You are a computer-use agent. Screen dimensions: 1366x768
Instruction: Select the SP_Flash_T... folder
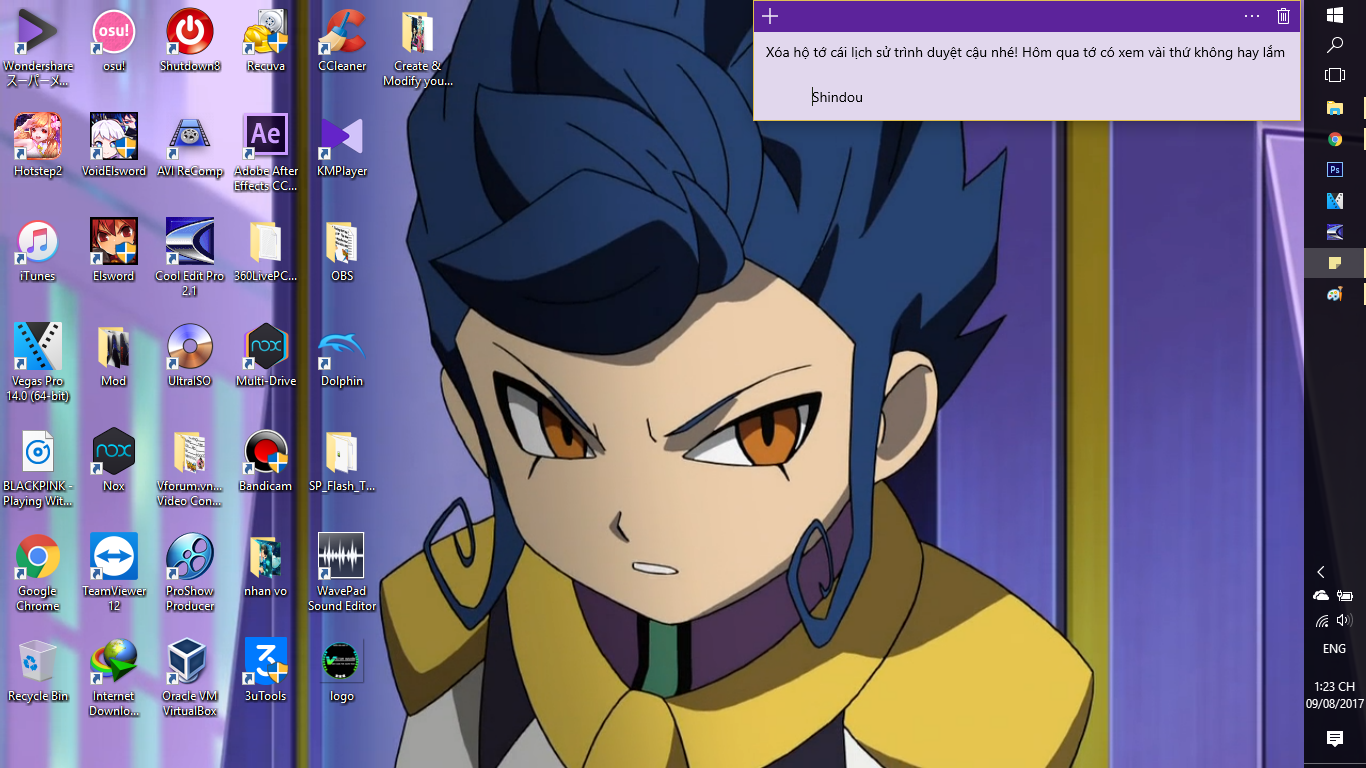point(342,461)
